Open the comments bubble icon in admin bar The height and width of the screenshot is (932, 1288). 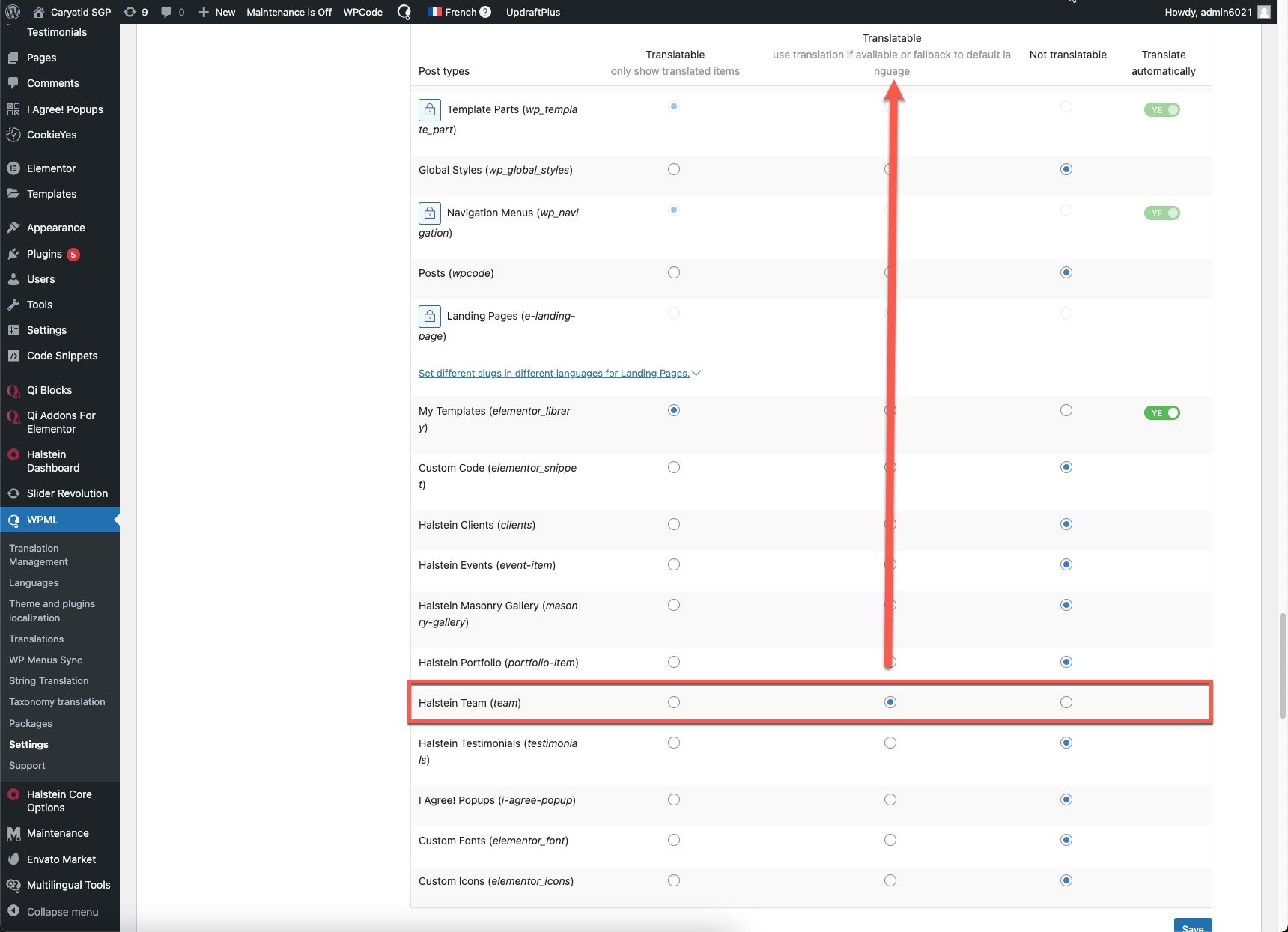(x=166, y=12)
